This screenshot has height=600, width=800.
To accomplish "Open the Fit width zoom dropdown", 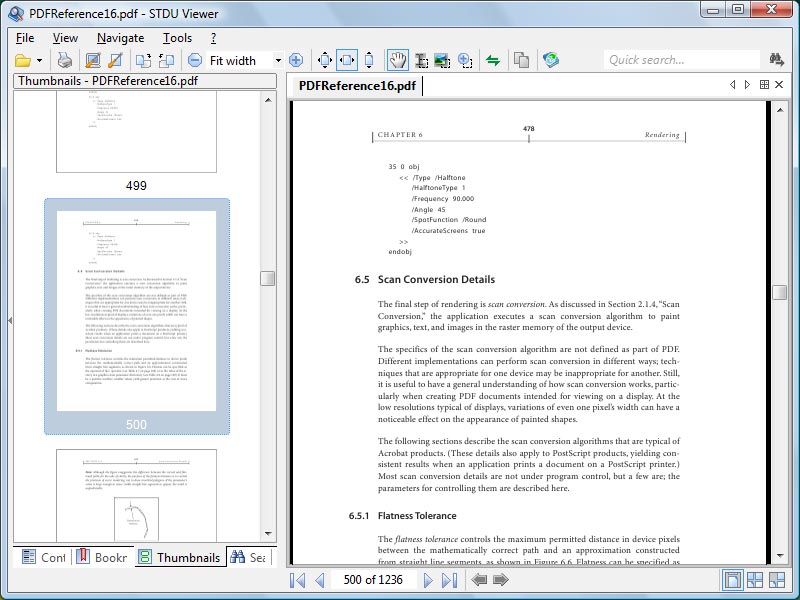I will click(x=277, y=60).
